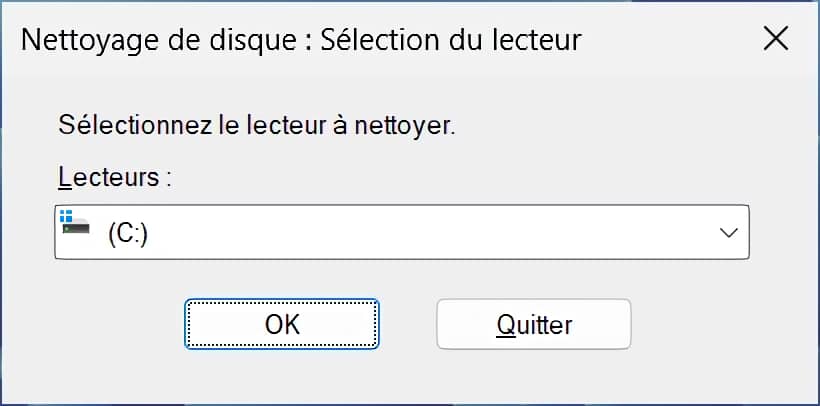The height and width of the screenshot is (406, 820).
Task: Click the dialog title bar text
Action: (x=301, y=40)
